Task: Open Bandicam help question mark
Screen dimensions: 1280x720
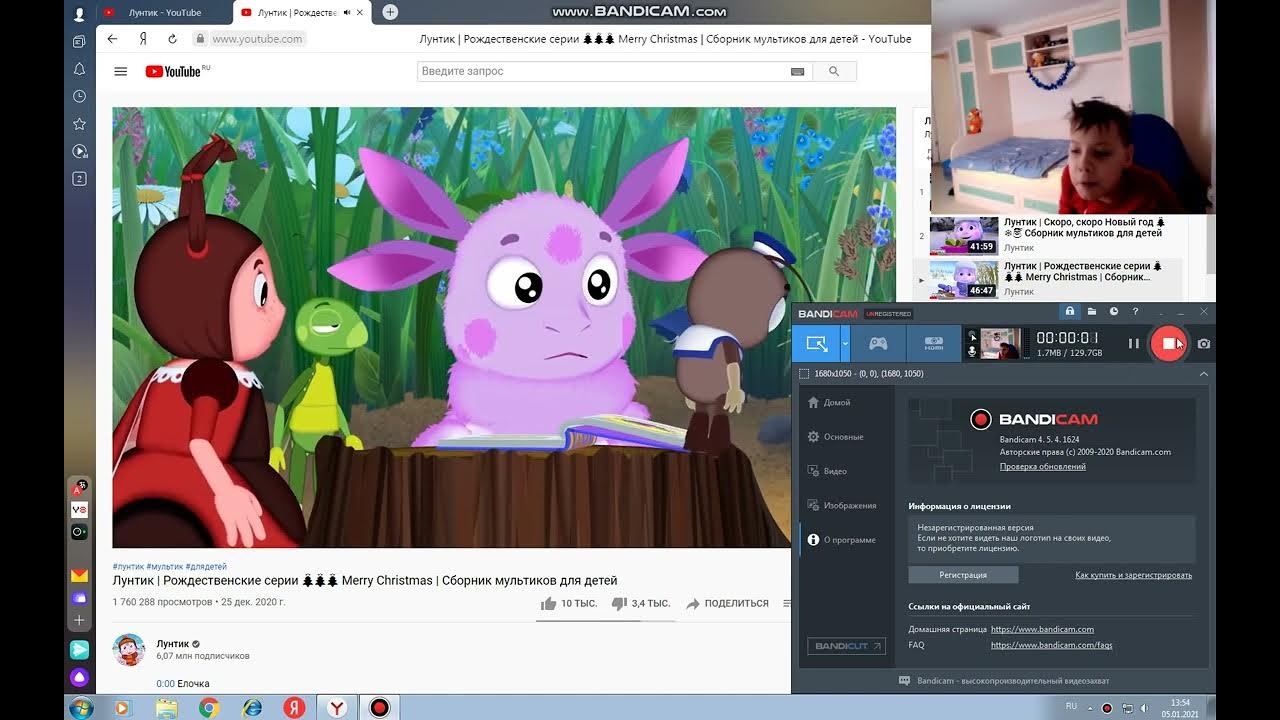Action: coord(1135,312)
